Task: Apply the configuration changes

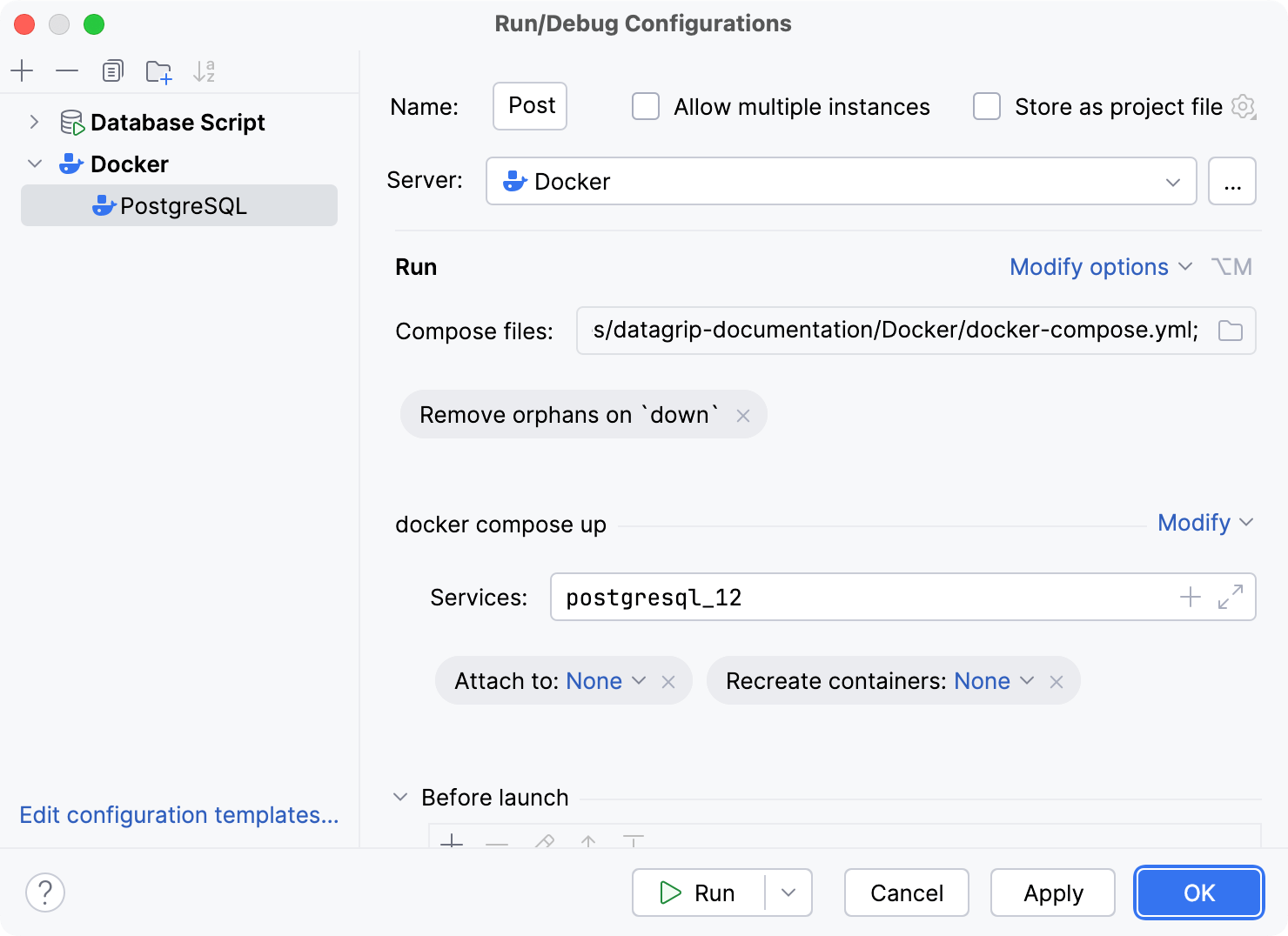Action: (x=1052, y=893)
